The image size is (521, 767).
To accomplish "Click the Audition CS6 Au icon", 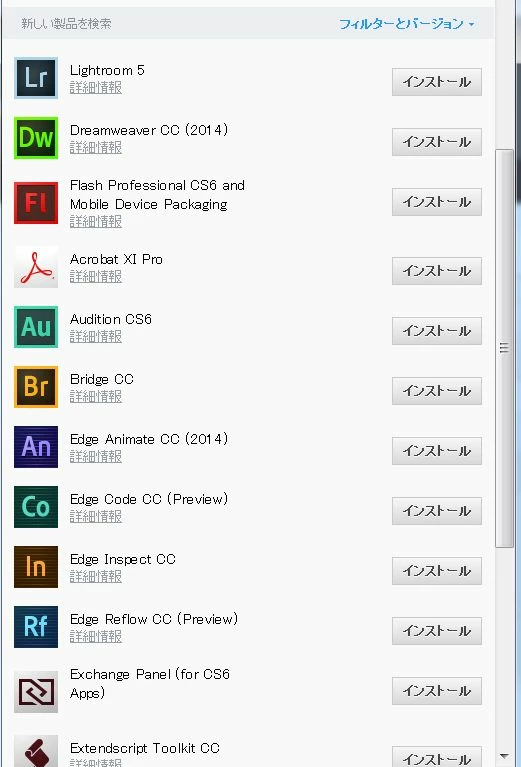I will (36, 327).
